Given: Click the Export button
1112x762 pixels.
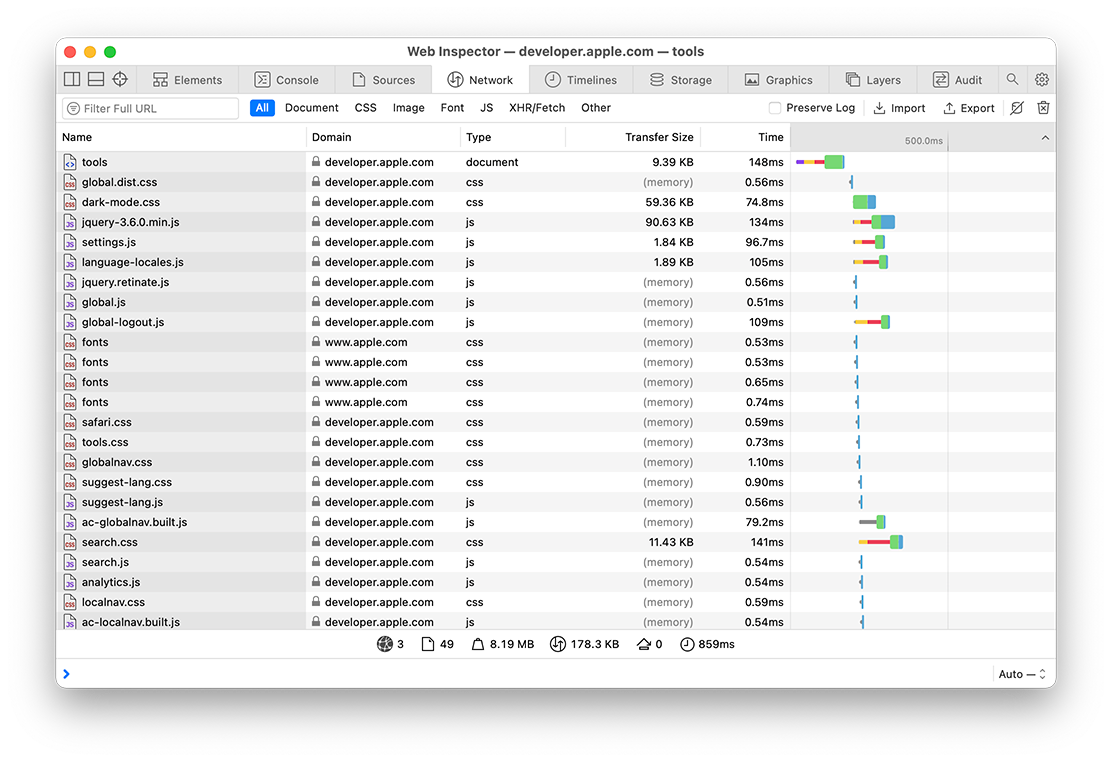Looking at the screenshot, I should [969, 108].
